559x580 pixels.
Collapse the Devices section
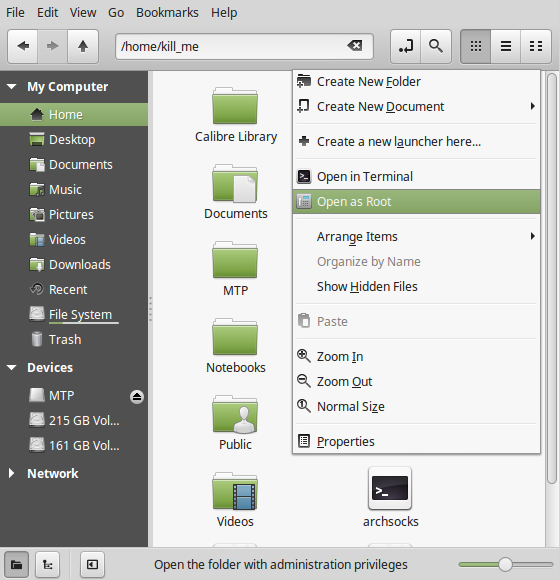coord(11,368)
